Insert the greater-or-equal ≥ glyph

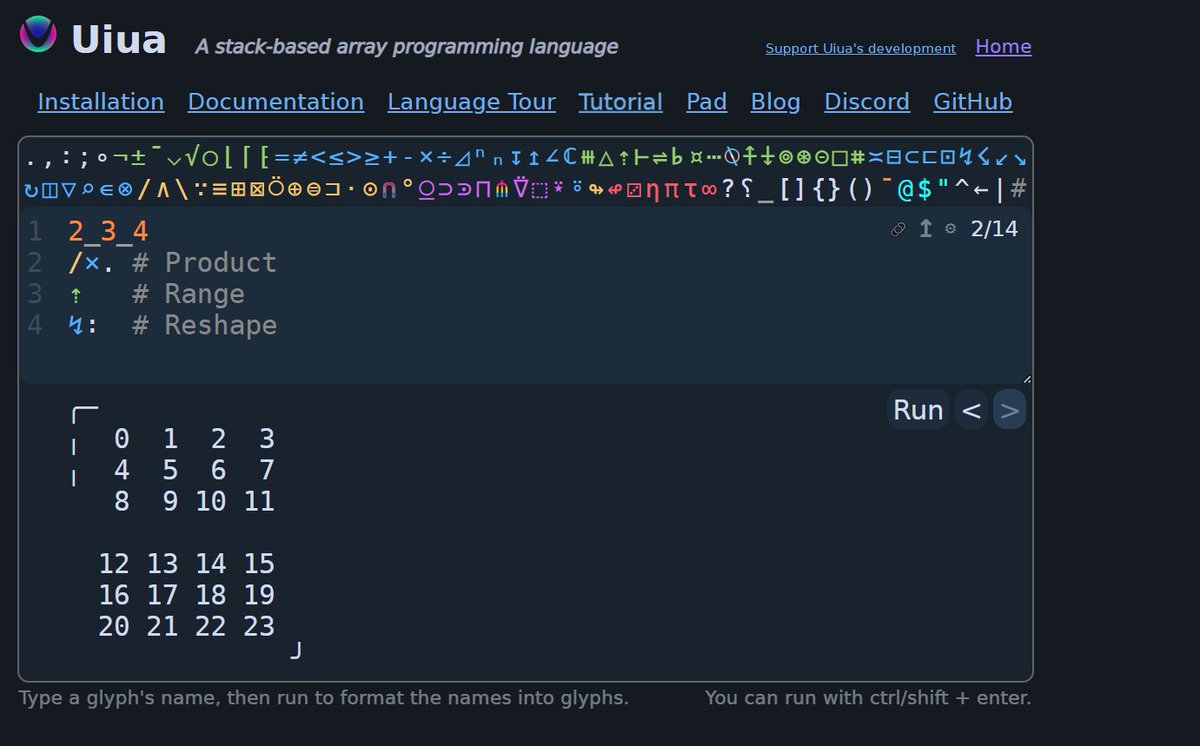[x=372, y=157]
